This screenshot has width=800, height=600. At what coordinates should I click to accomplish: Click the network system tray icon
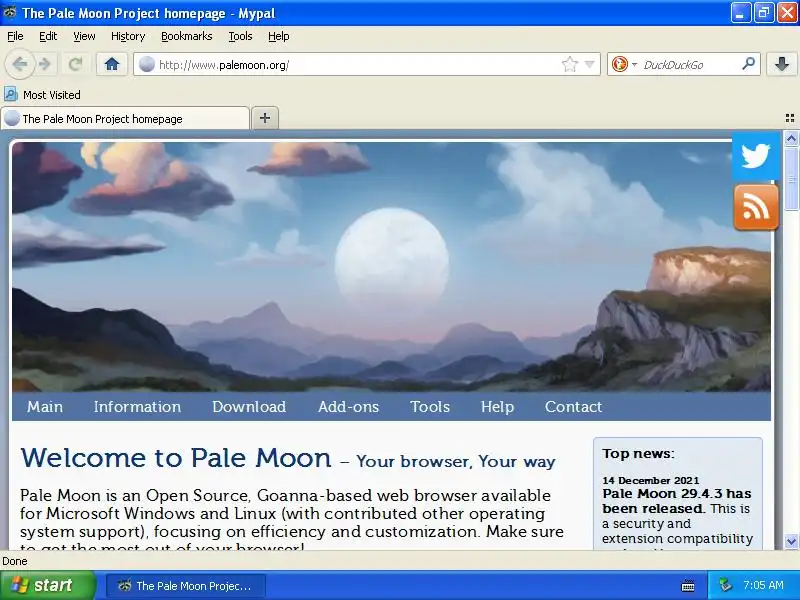pos(725,585)
